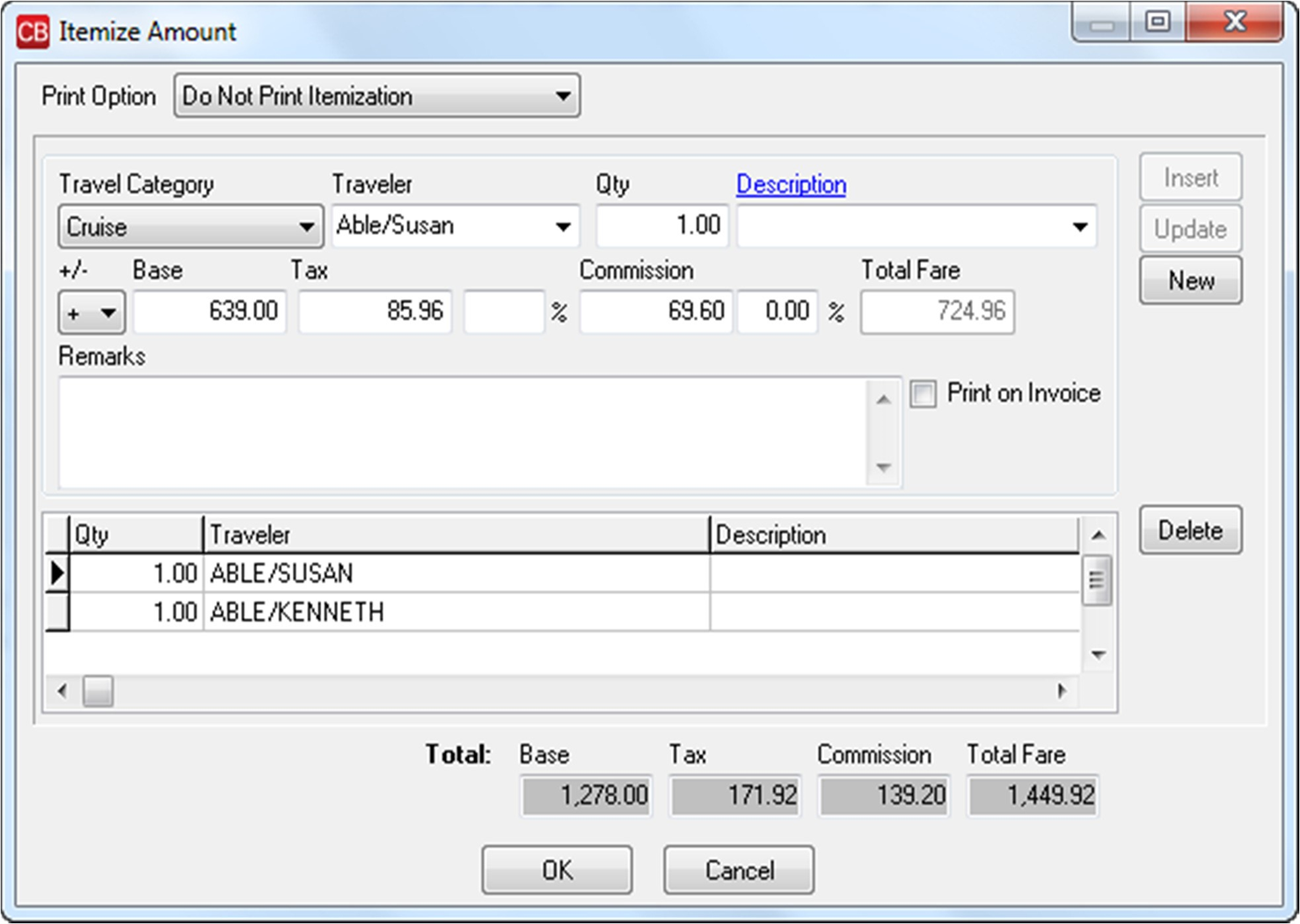The height and width of the screenshot is (924, 1300).
Task: Select the ABLE/KENNETH row in the grid
Action: (563, 612)
